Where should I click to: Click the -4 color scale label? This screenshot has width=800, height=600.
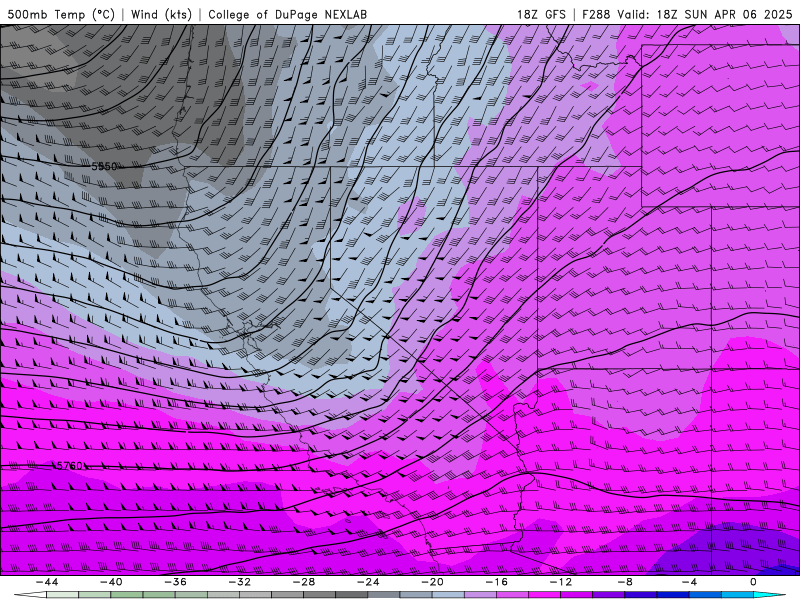point(690,582)
